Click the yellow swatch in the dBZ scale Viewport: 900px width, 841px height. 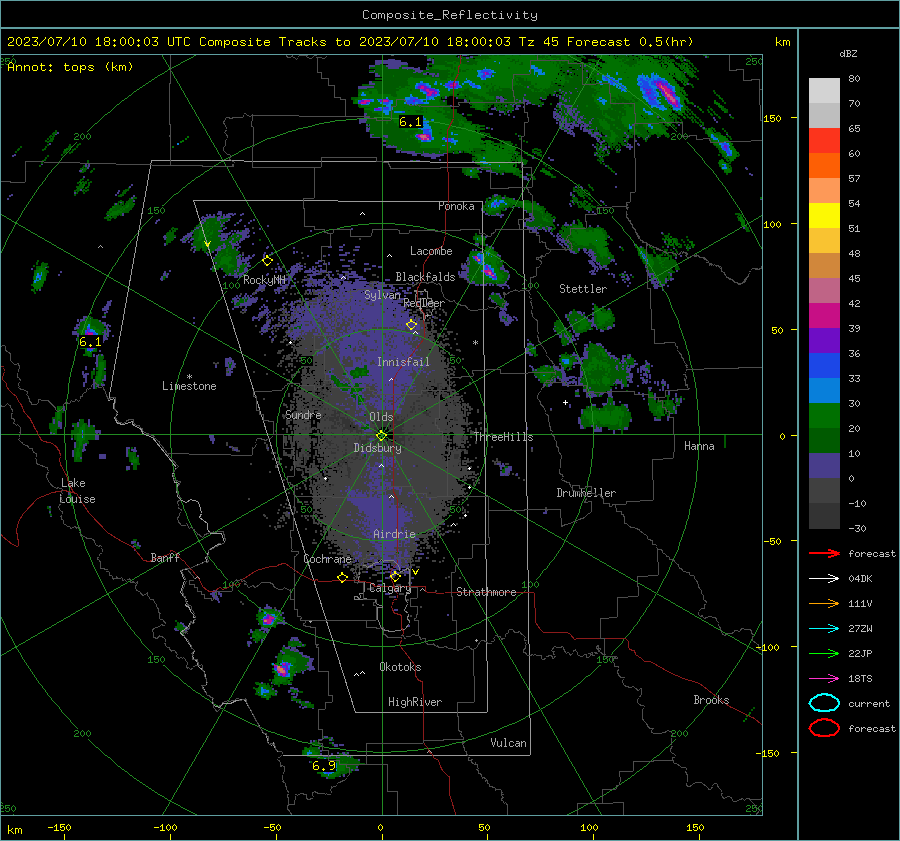pos(824,216)
